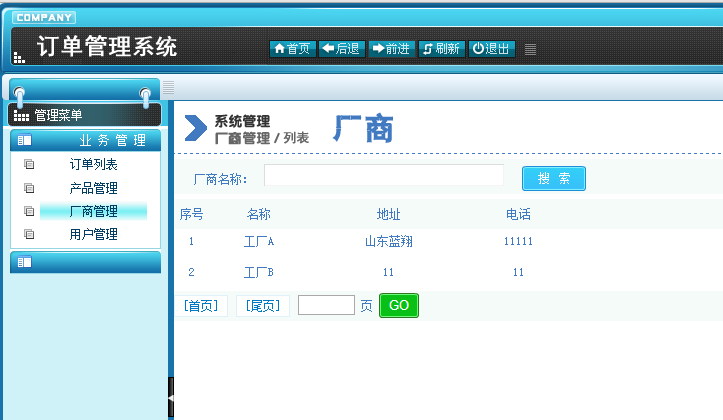Expand the second empty sidebar section
The width and height of the screenshot is (723, 420).
(85, 262)
